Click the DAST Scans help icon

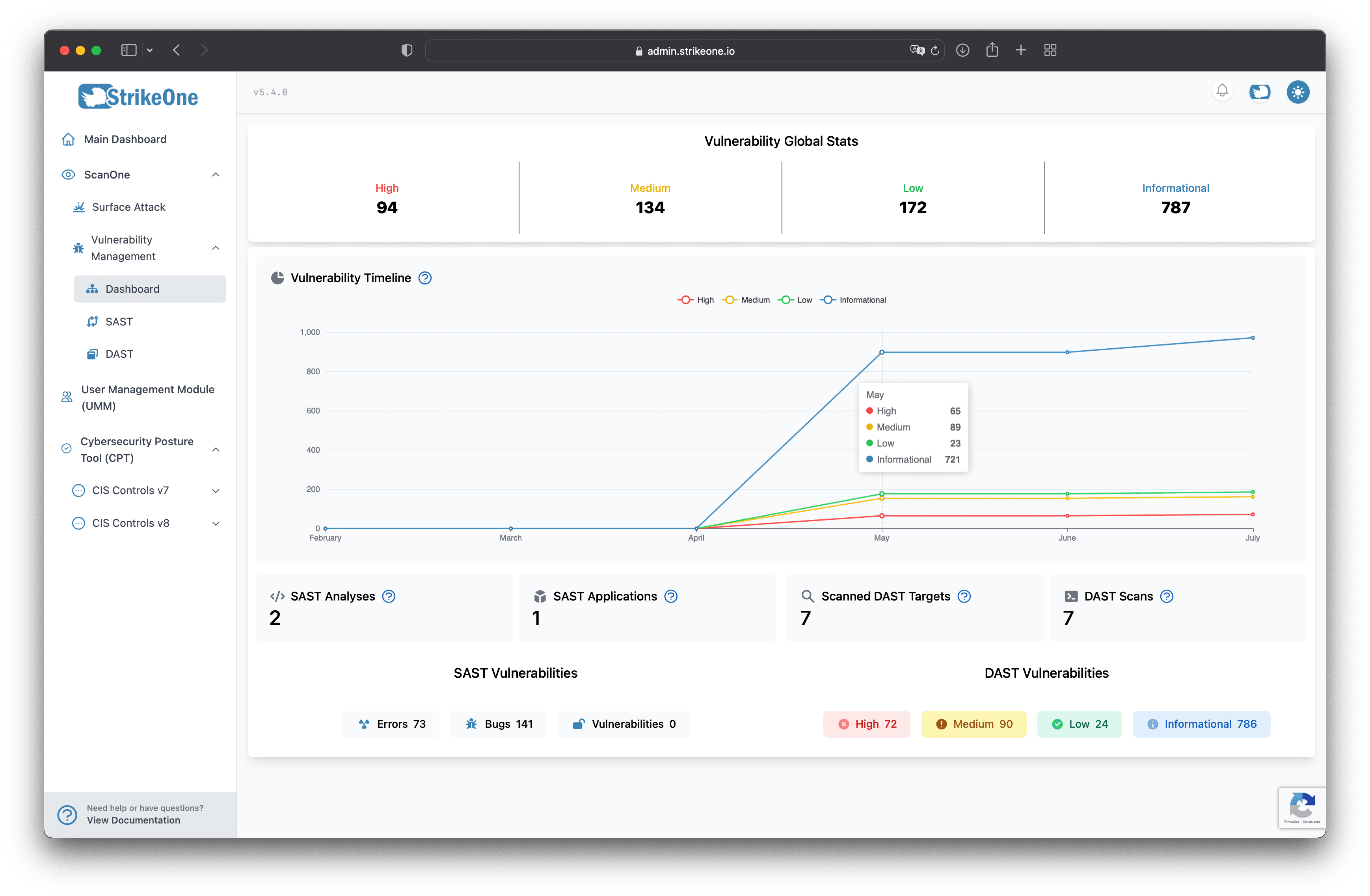[x=1166, y=596]
